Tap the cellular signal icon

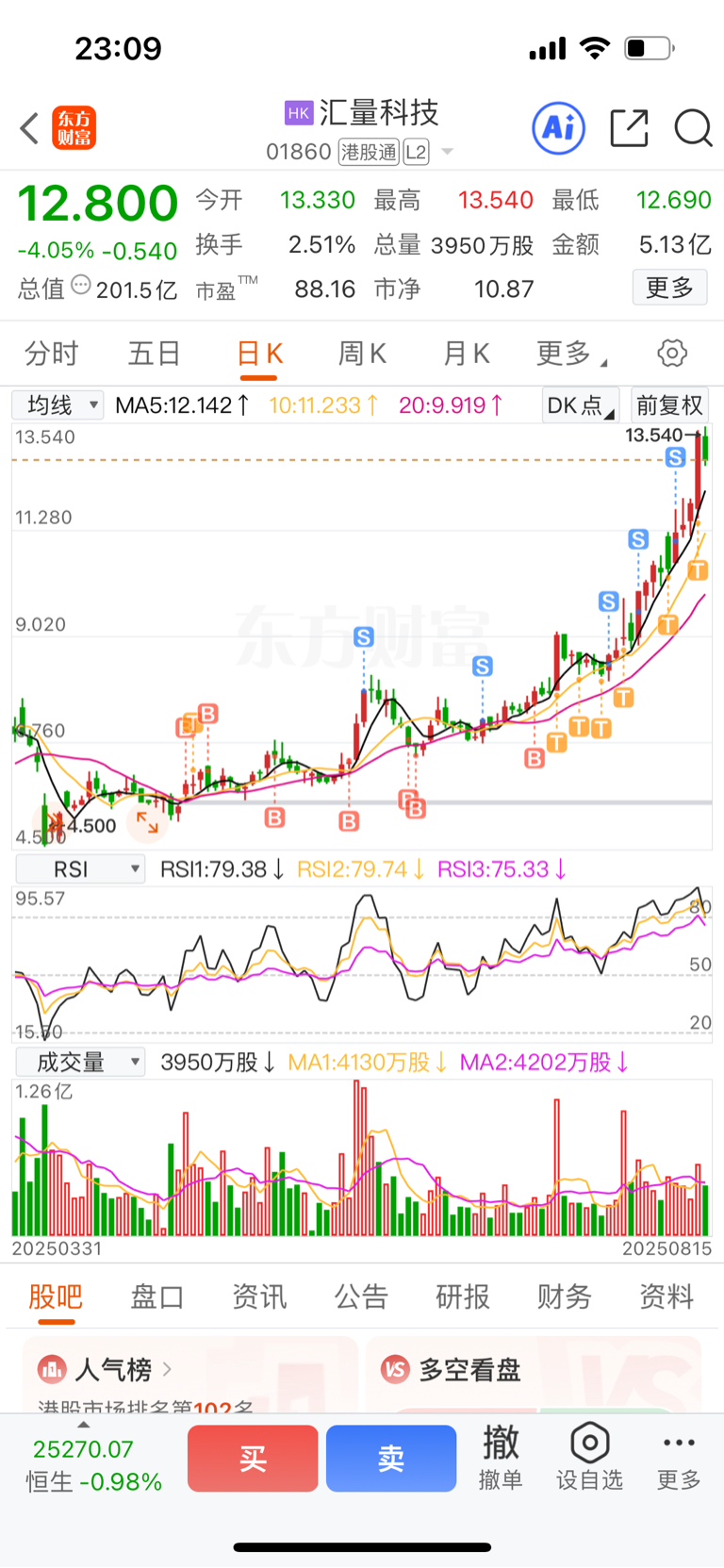coord(548,48)
